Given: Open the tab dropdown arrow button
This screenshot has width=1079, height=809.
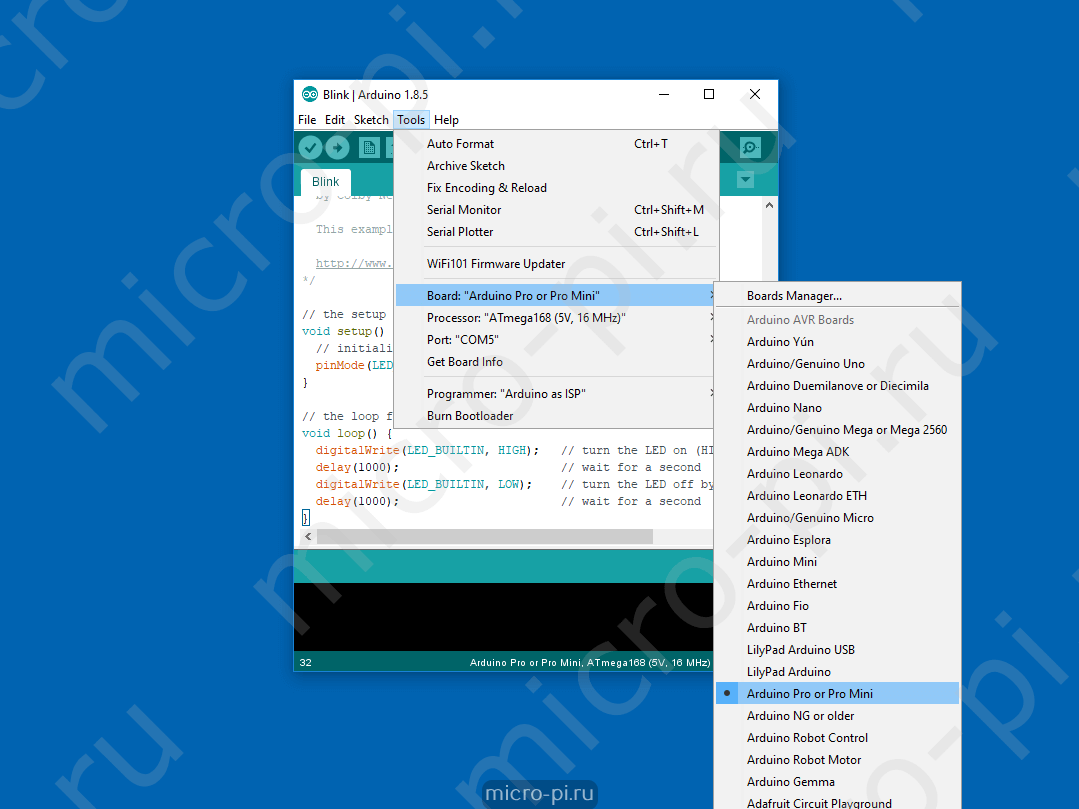Looking at the screenshot, I should tap(745, 180).
